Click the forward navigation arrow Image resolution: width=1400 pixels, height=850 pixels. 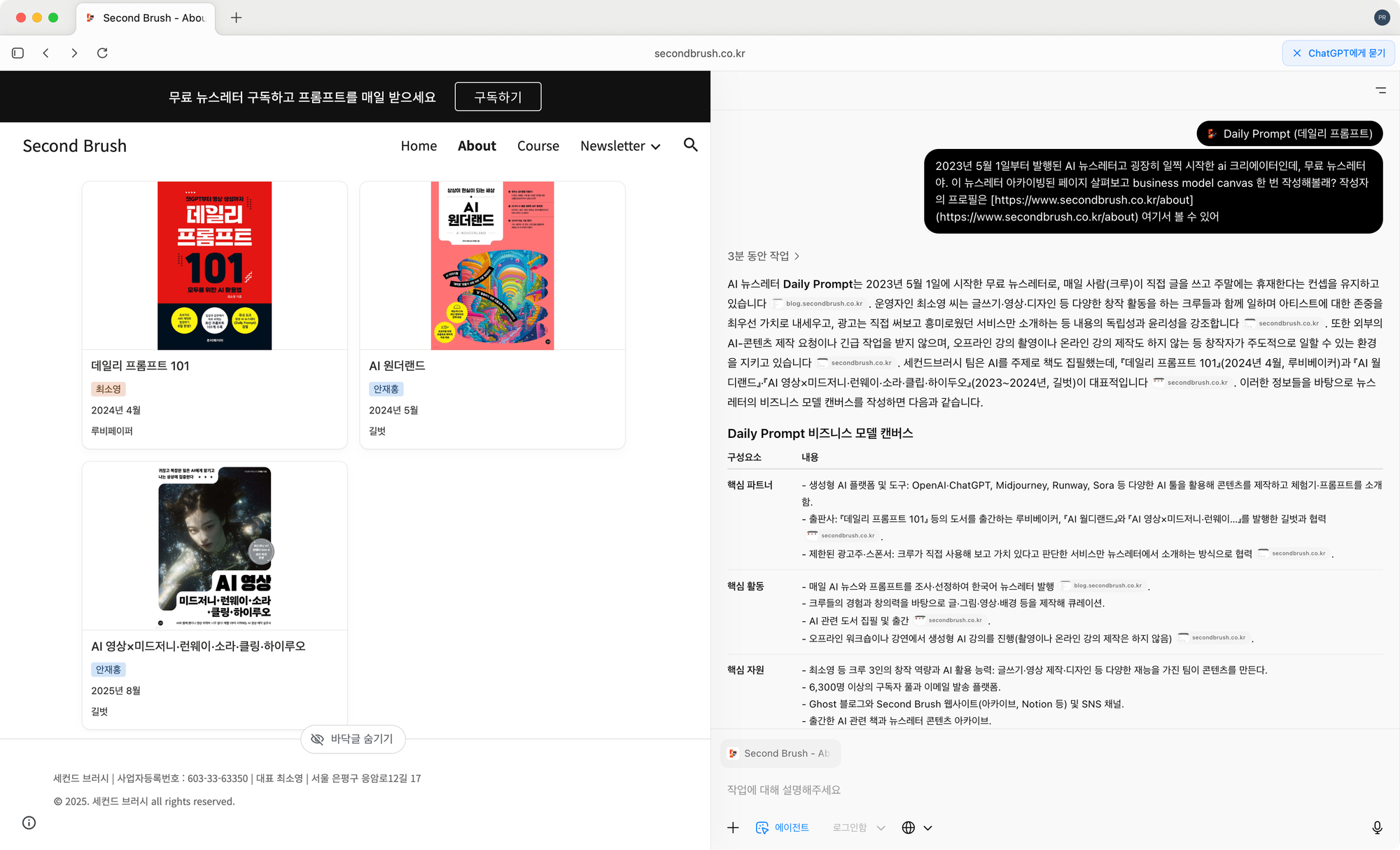pyautogui.click(x=74, y=53)
